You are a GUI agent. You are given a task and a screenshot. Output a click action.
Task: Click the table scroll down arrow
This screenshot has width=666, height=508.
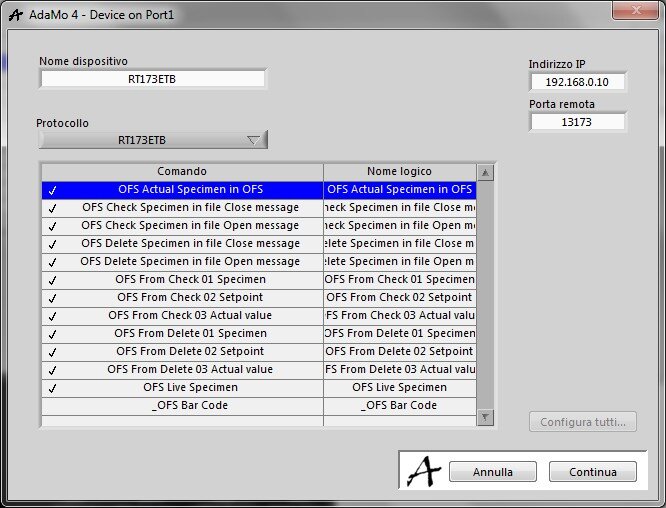pyautogui.click(x=485, y=417)
